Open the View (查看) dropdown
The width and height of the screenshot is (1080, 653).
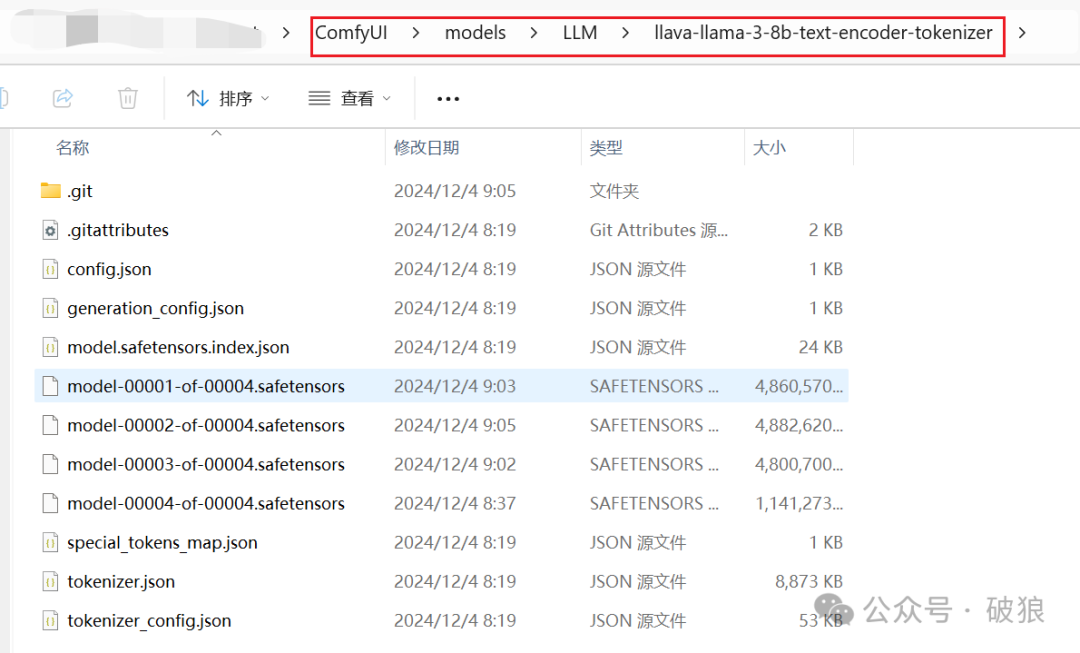[x=350, y=99]
